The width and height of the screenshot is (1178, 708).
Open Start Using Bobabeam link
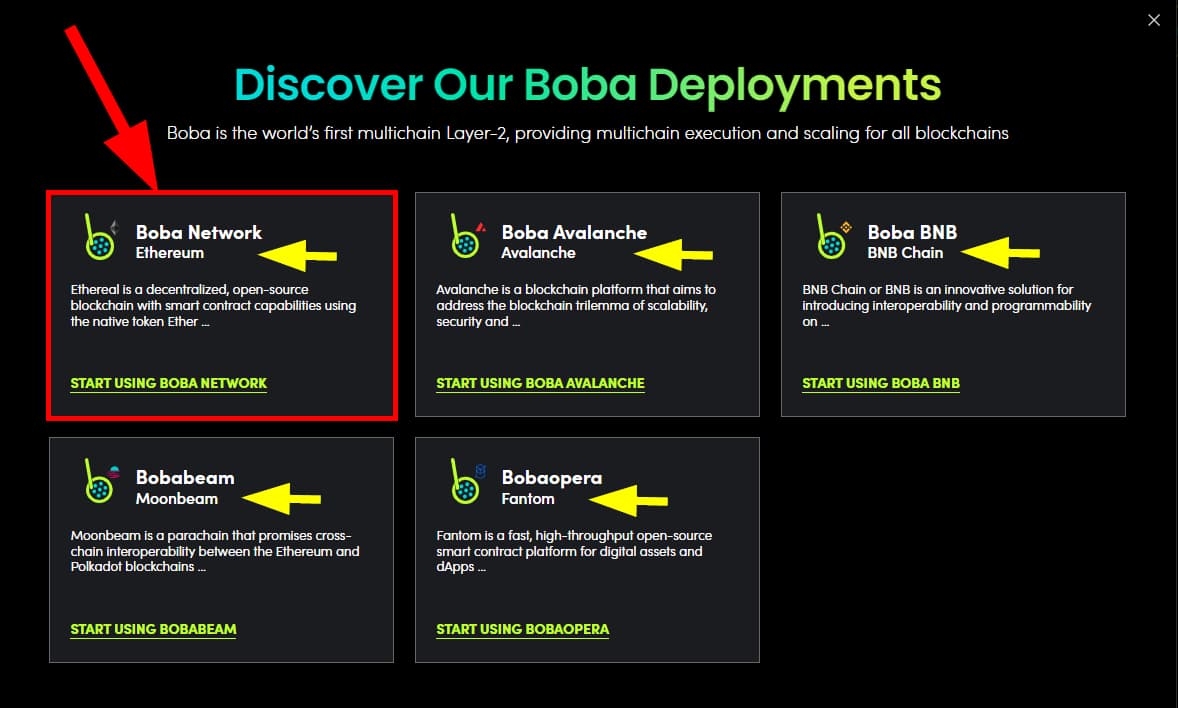[153, 629]
